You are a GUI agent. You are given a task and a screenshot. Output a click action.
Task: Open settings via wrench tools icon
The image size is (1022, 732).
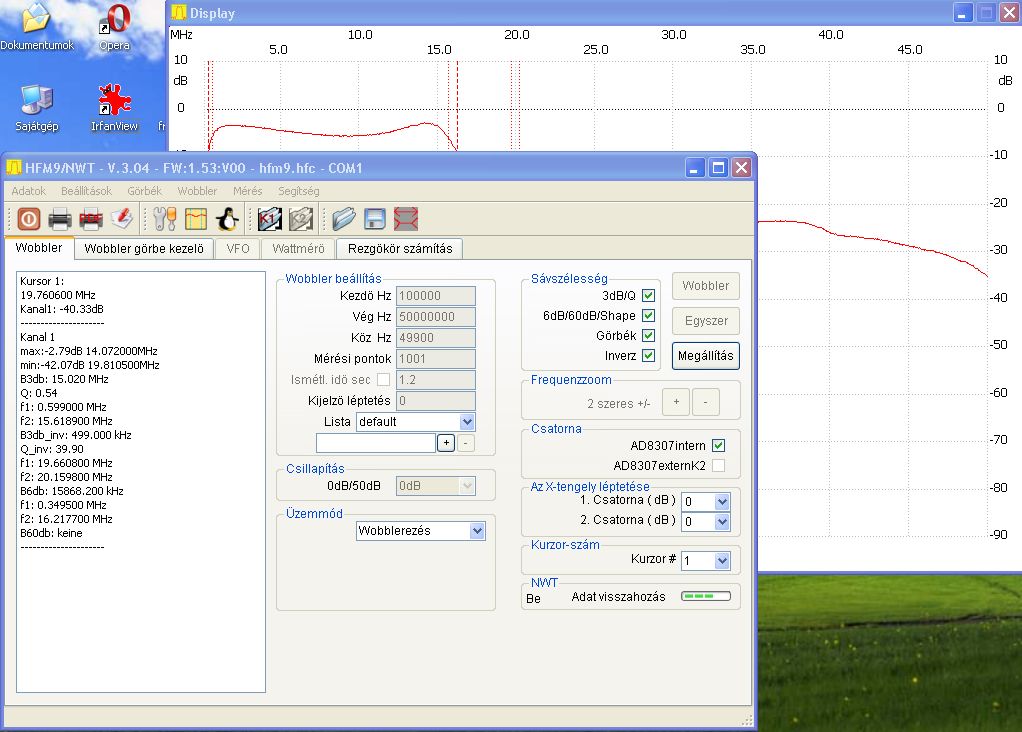pos(165,218)
